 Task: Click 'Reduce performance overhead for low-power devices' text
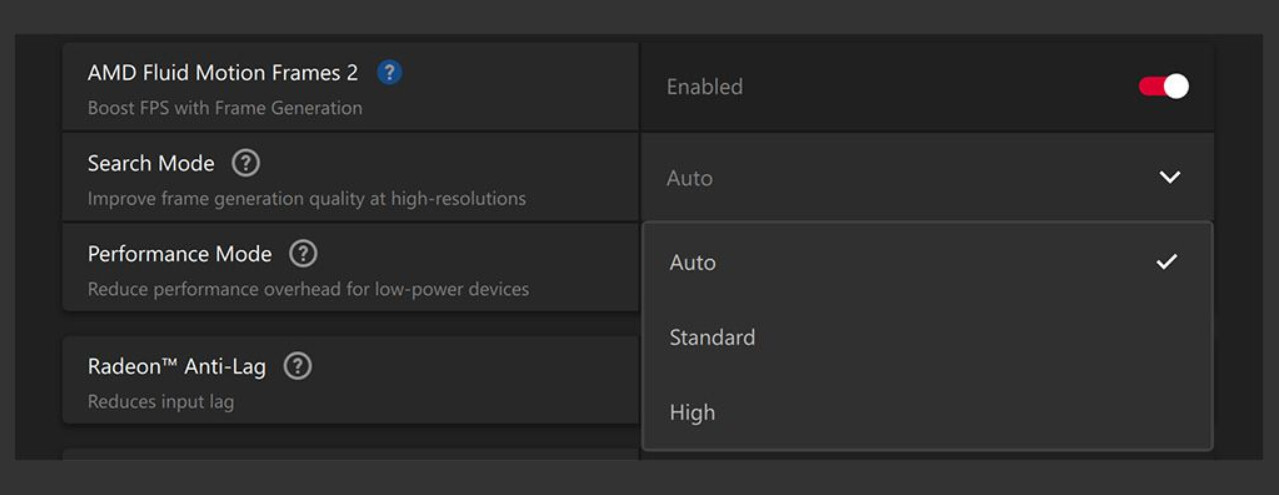click(308, 290)
